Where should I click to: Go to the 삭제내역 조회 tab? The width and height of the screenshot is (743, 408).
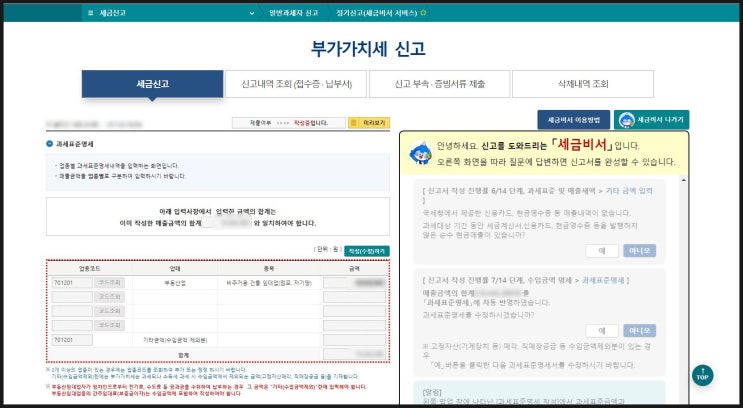pyautogui.click(x=583, y=84)
